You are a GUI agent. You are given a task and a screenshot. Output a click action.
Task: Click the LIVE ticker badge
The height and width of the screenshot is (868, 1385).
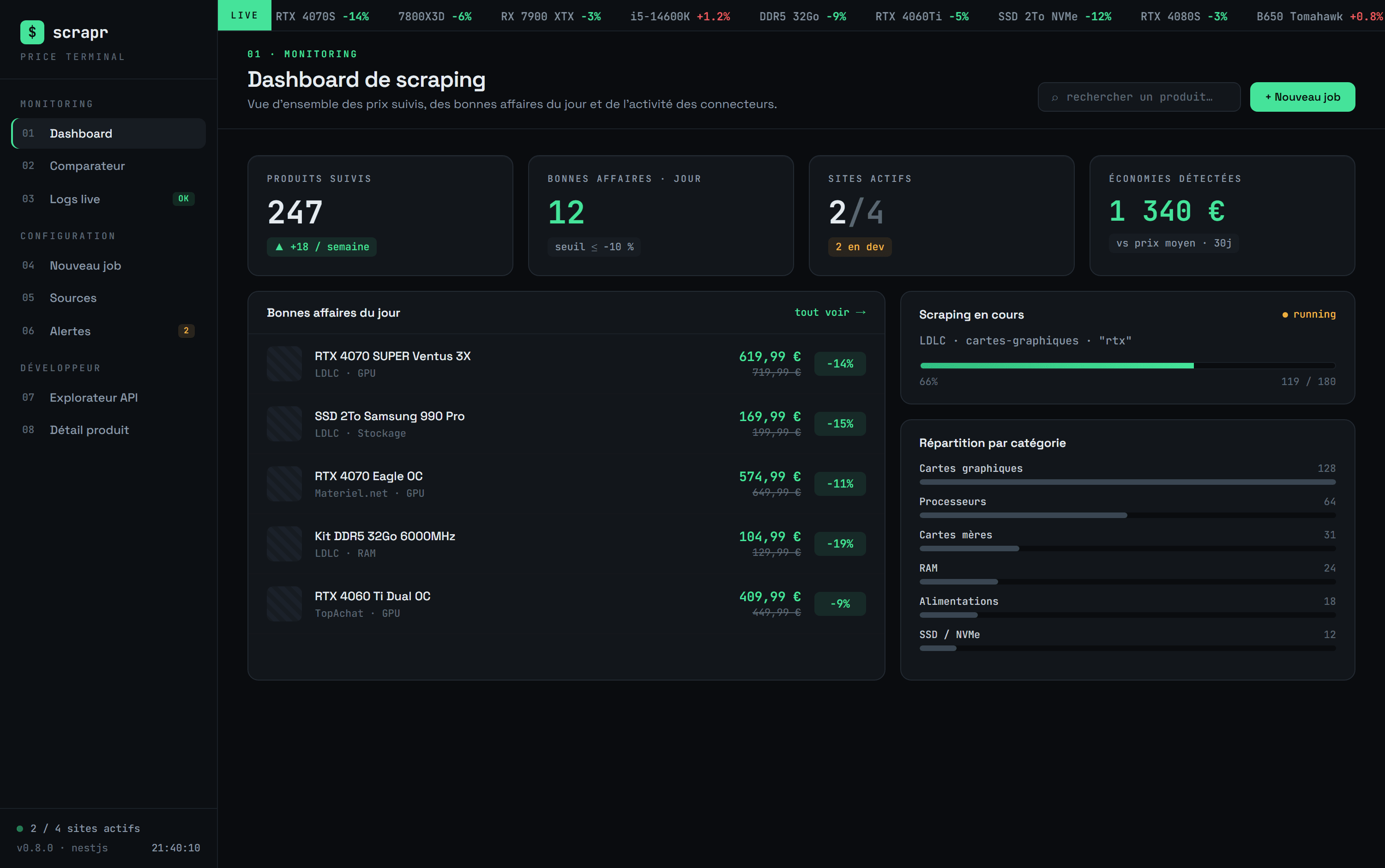[245, 16]
